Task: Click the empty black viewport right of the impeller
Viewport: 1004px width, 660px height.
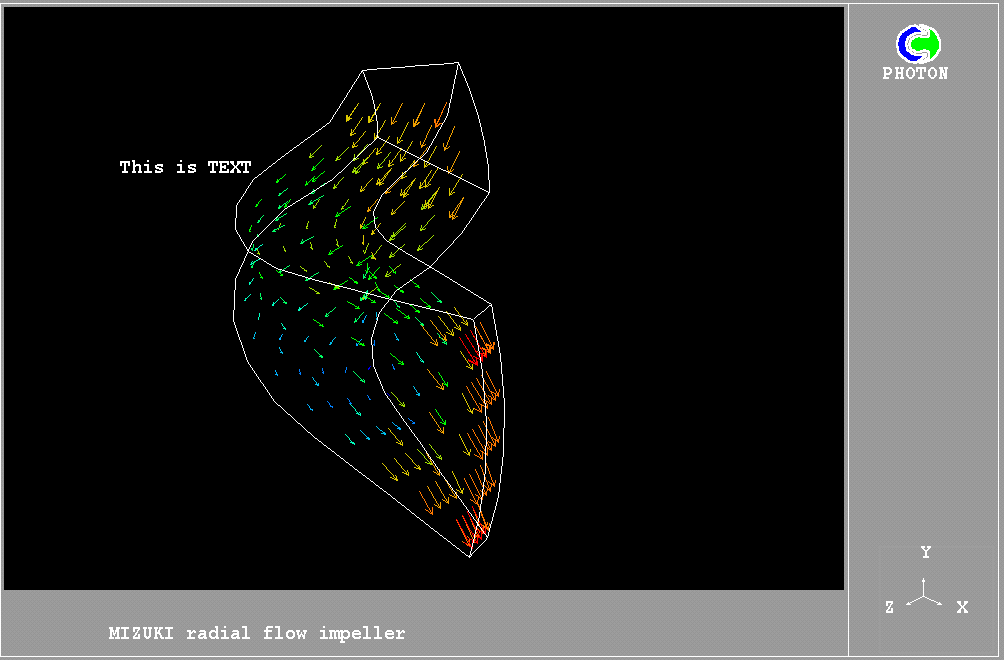Action: (680, 300)
